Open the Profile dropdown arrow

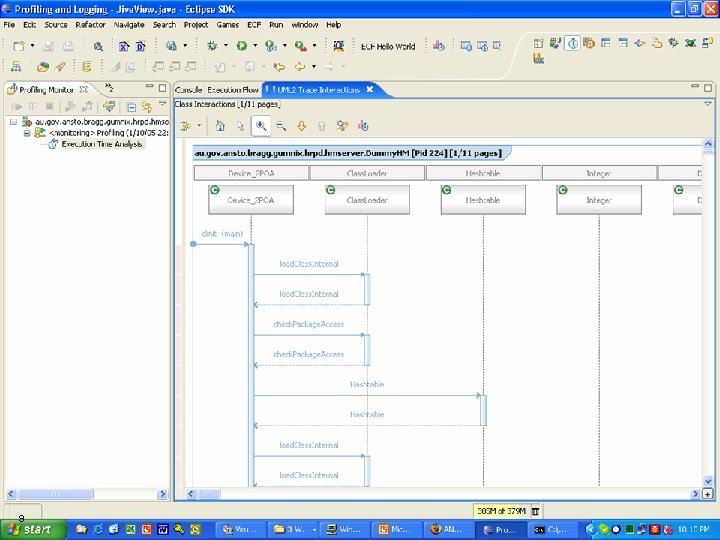285,46
